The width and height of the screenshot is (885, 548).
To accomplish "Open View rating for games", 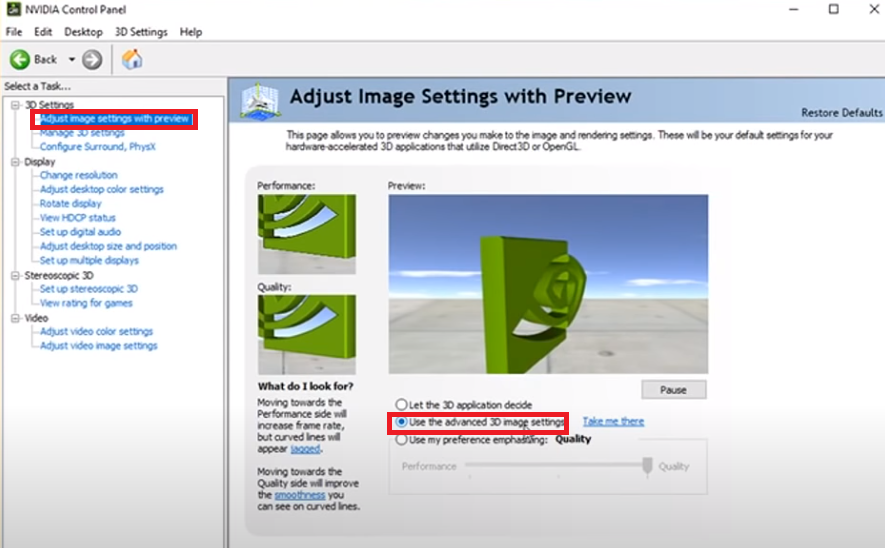I will (x=86, y=303).
